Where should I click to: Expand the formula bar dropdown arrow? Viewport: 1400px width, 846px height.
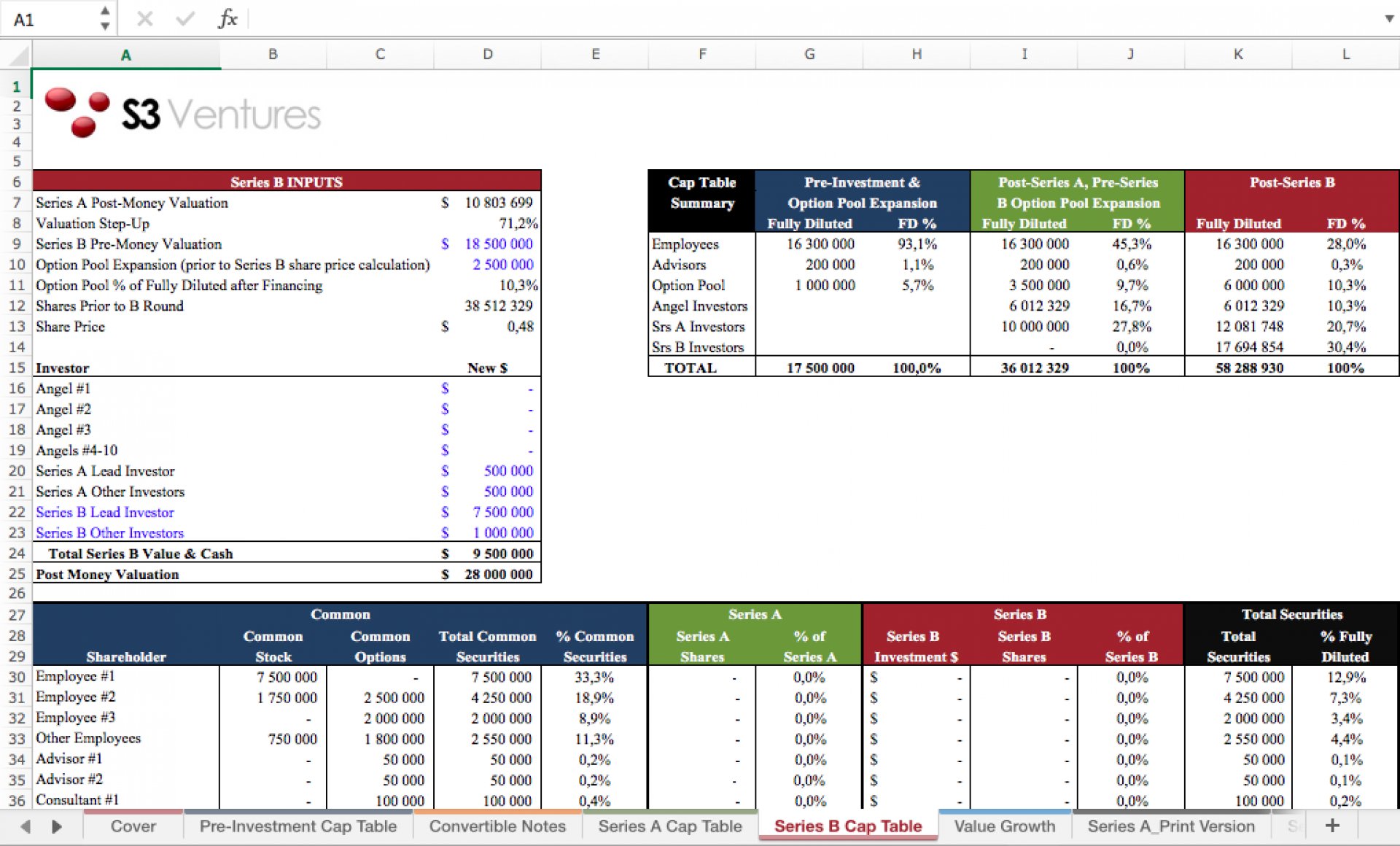pos(1388,19)
